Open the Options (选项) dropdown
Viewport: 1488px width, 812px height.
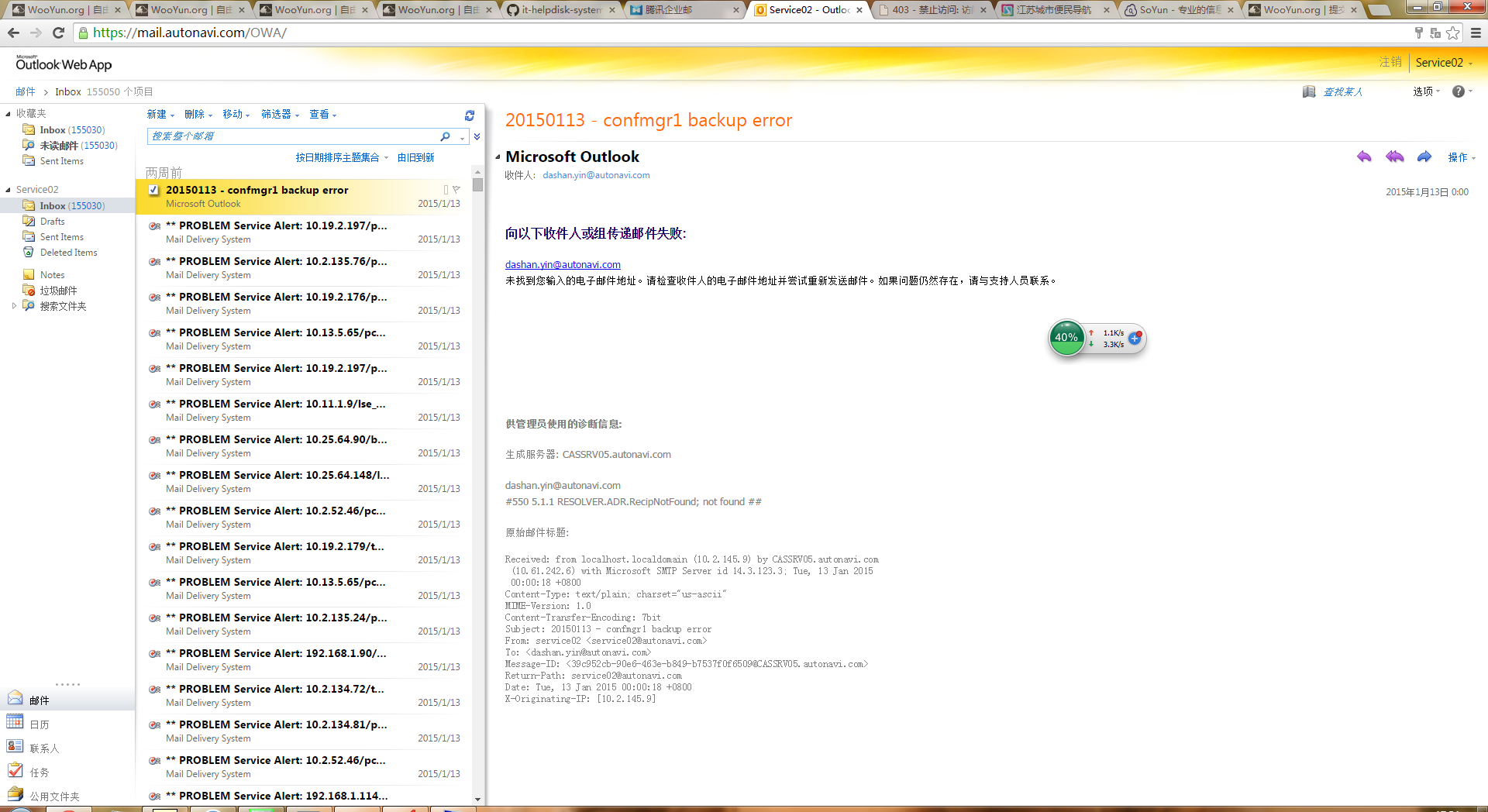(x=1426, y=91)
